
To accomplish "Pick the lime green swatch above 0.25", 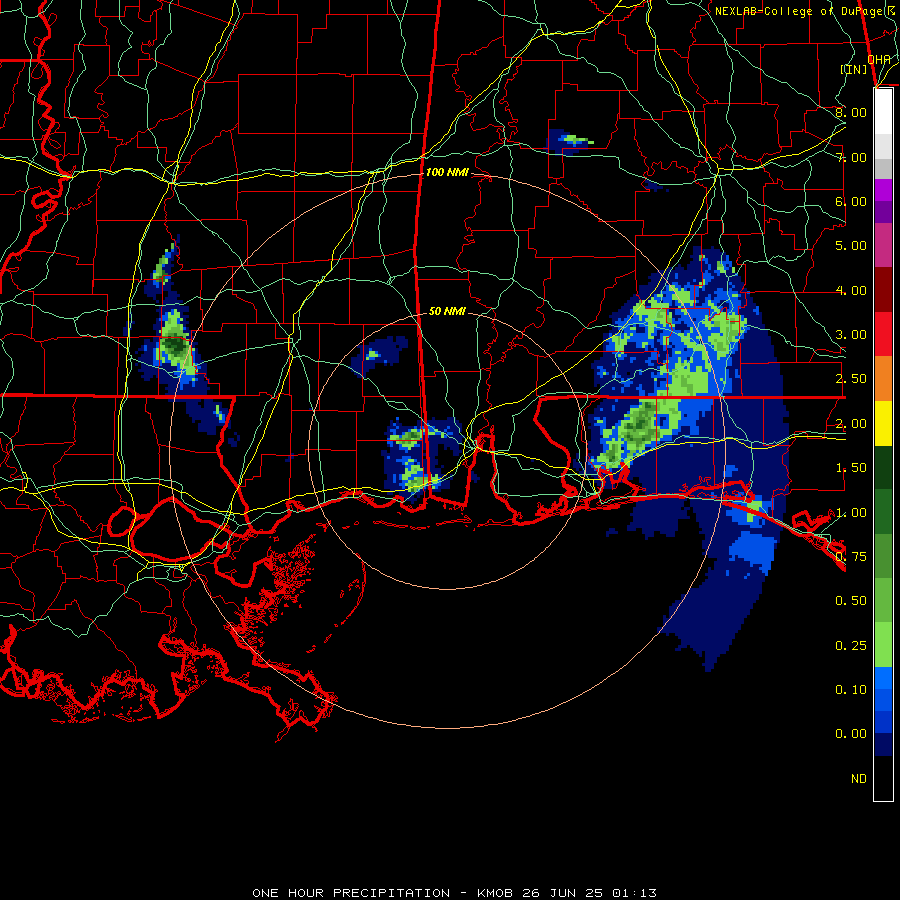I will click(x=883, y=645).
